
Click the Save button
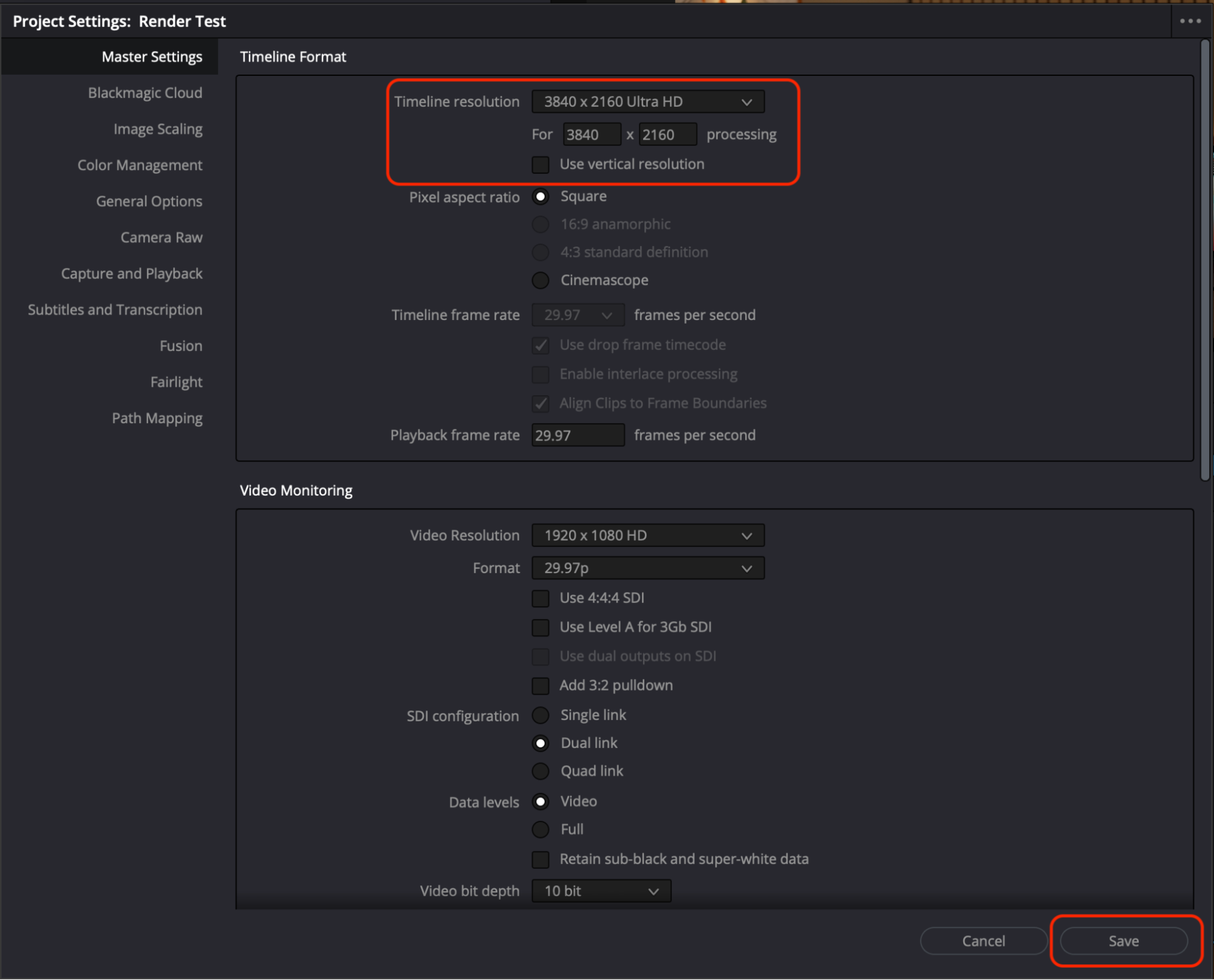1123,941
